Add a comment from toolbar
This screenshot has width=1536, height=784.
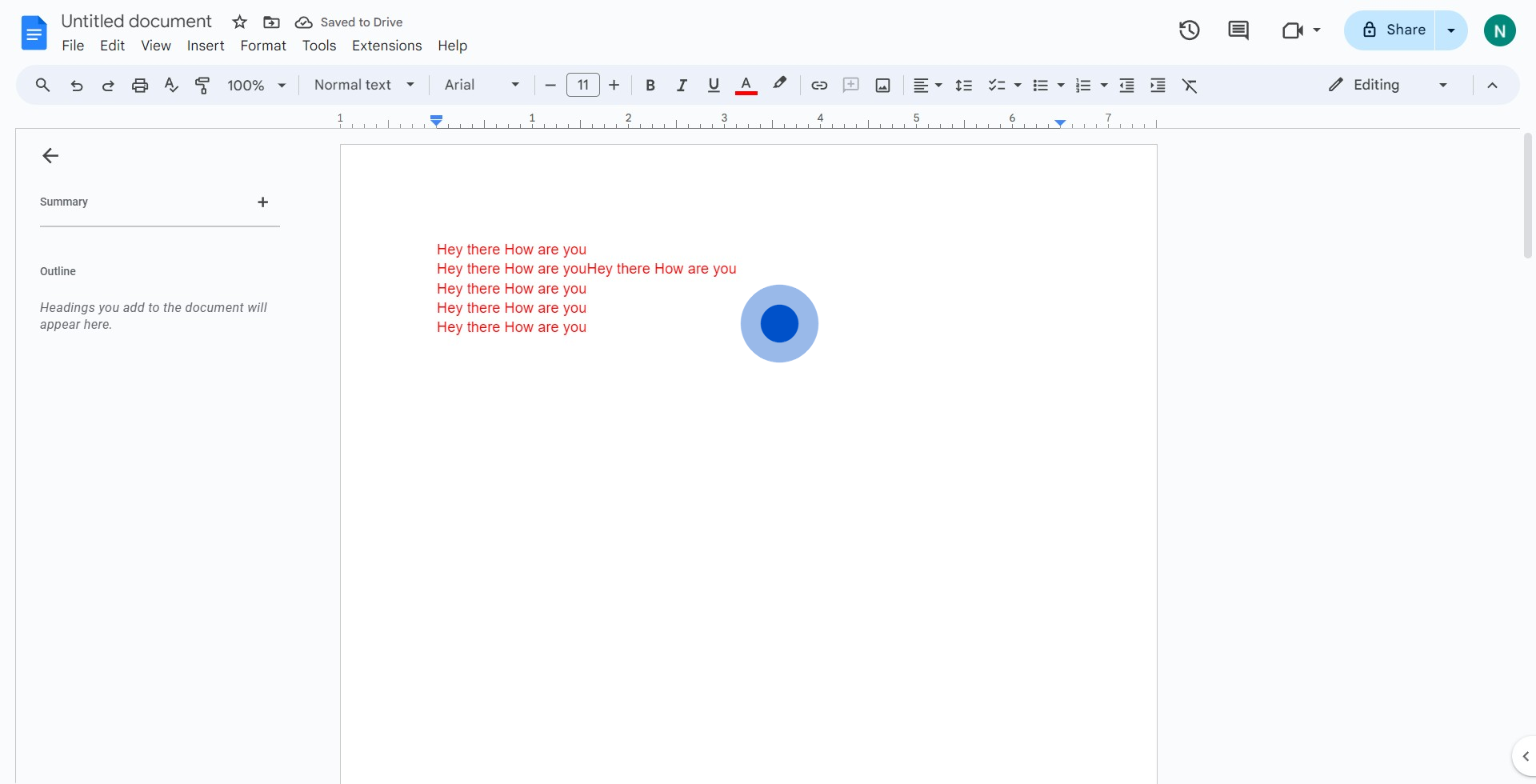coord(851,85)
